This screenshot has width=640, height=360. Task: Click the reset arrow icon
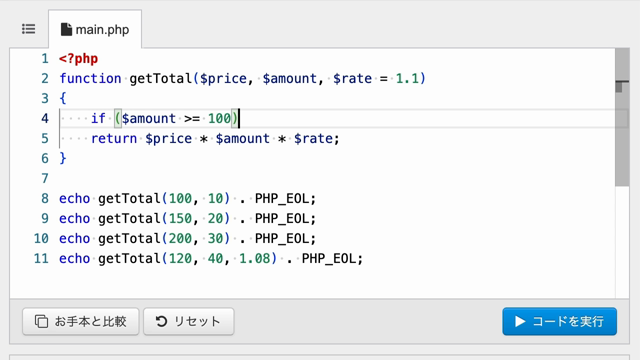pos(161,321)
